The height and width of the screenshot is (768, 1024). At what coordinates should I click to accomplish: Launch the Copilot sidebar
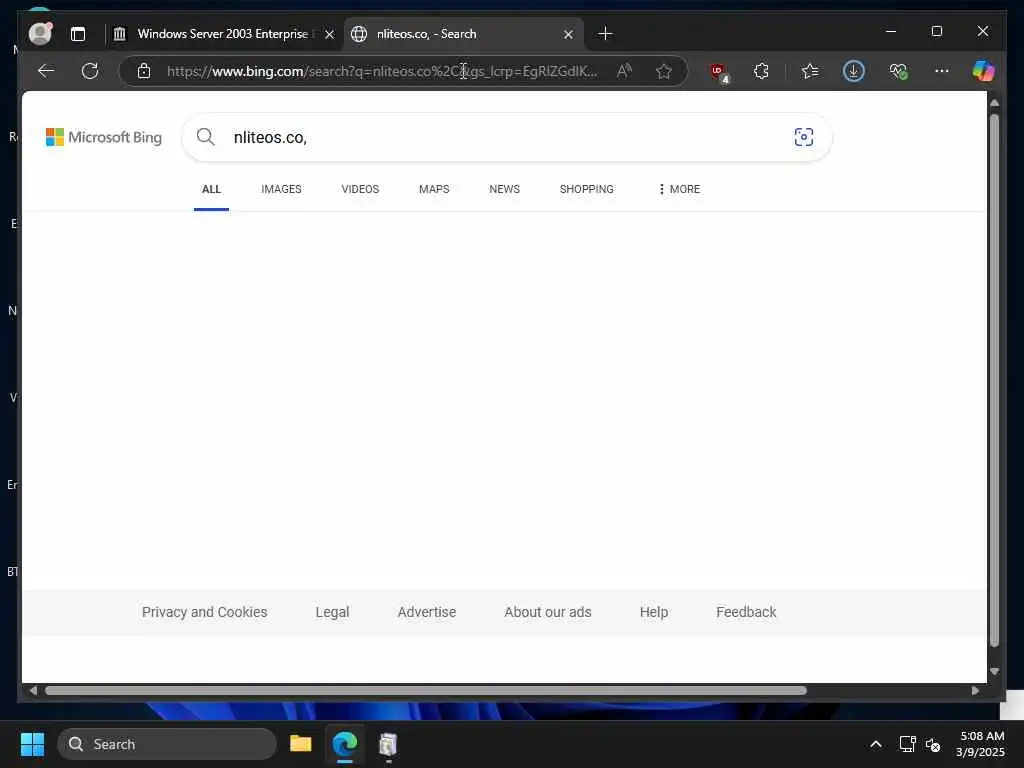983,71
